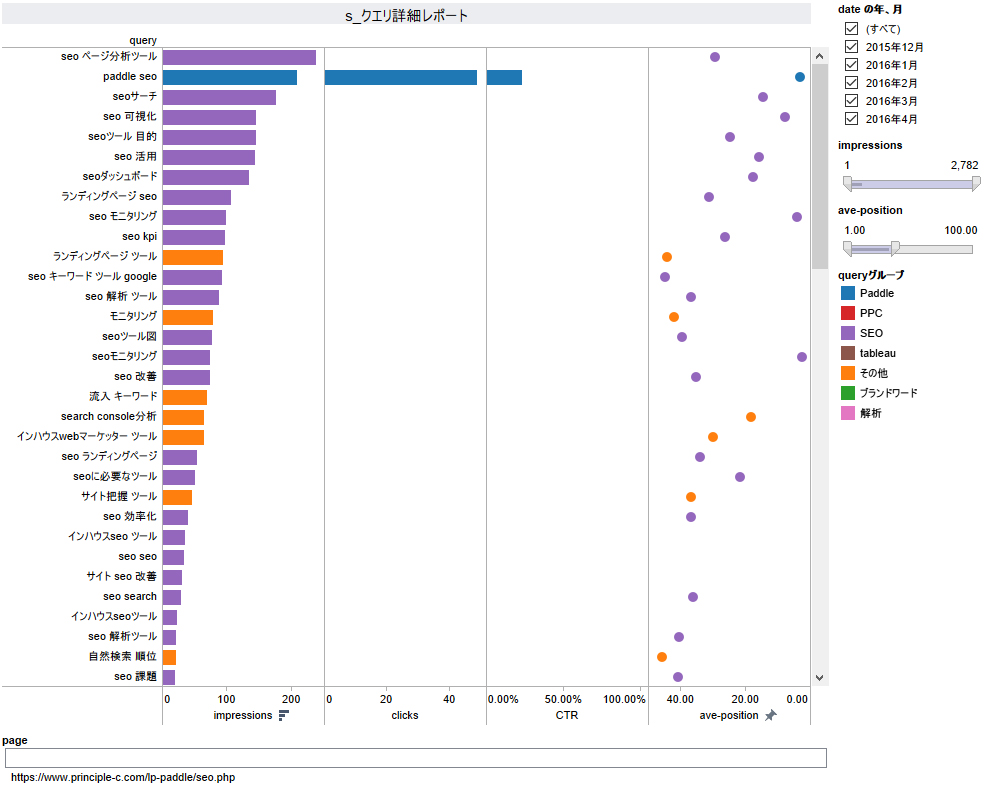
Task: Toggle the (すべて) date checkbox
Action: 851,29
